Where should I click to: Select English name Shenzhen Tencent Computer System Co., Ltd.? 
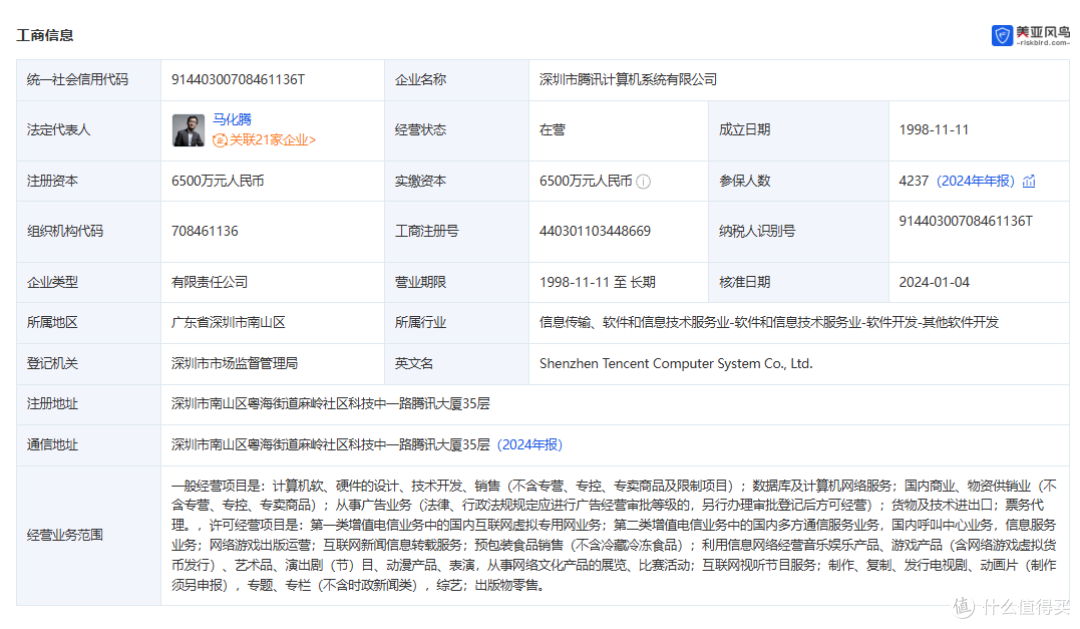tap(676, 363)
